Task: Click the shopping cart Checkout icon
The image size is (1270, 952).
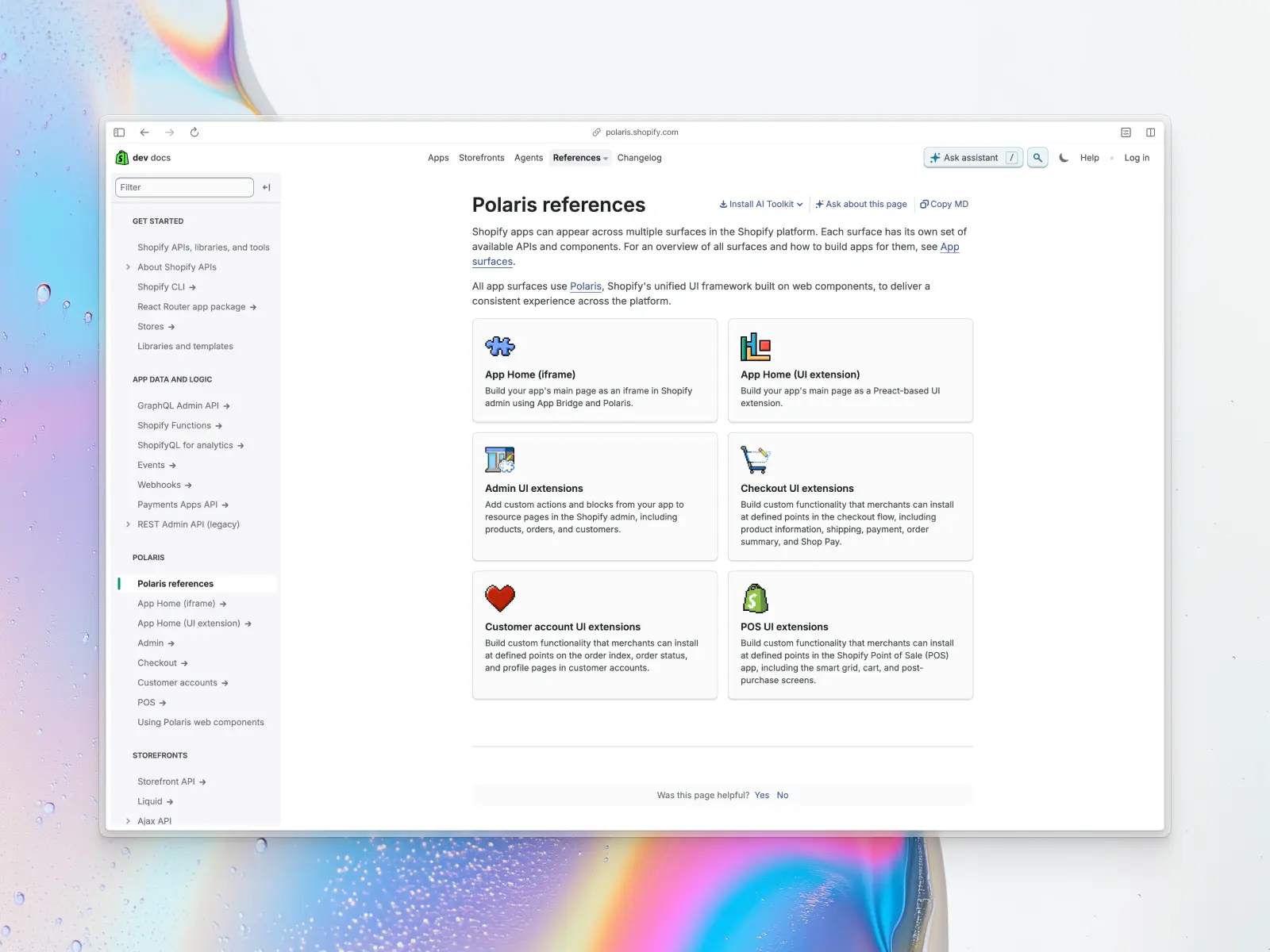Action: click(x=755, y=459)
